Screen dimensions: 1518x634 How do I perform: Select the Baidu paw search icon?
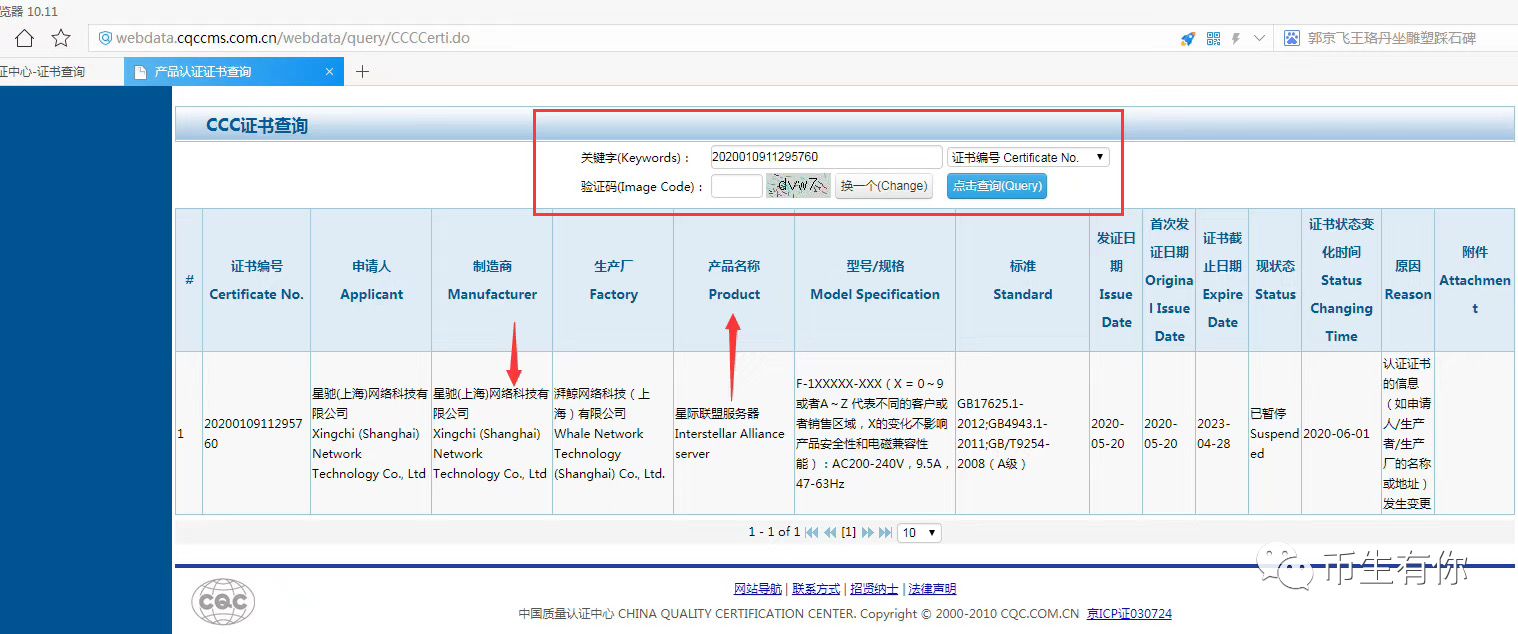click(1291, 38)
